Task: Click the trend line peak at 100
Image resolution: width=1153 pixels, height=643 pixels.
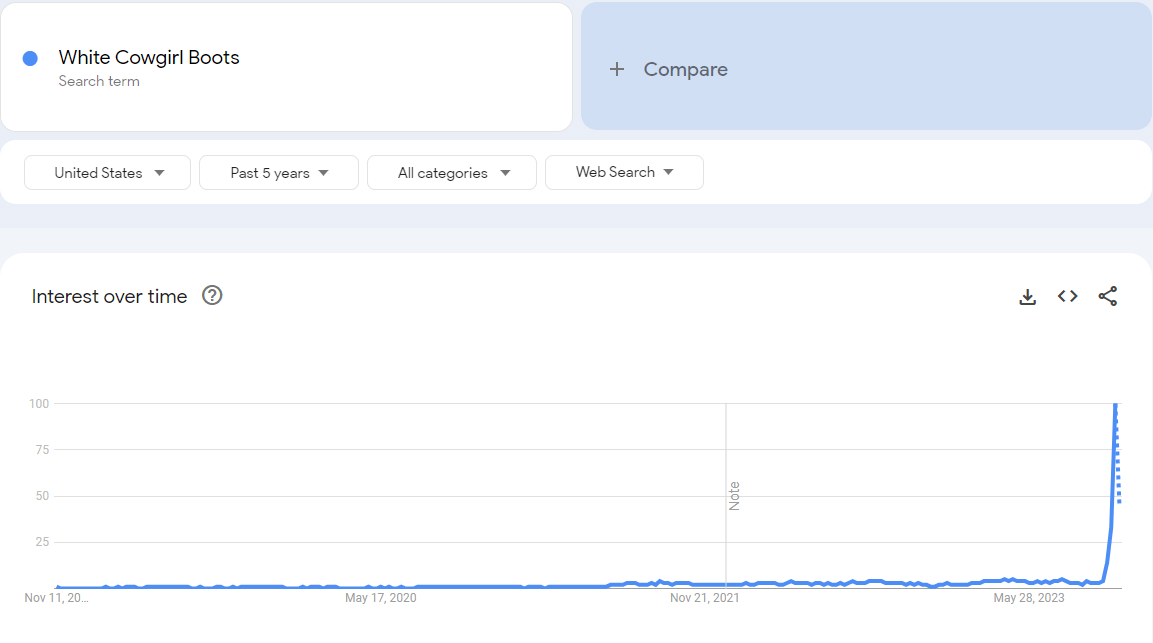Action: 1115,405
